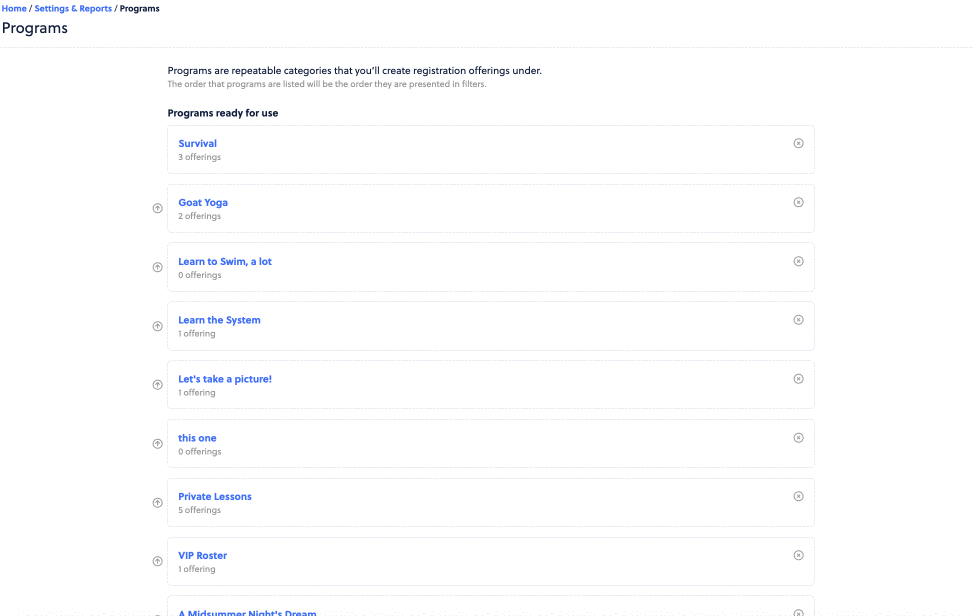Remove the Let's take a picture! program

(x=798, y=379)
